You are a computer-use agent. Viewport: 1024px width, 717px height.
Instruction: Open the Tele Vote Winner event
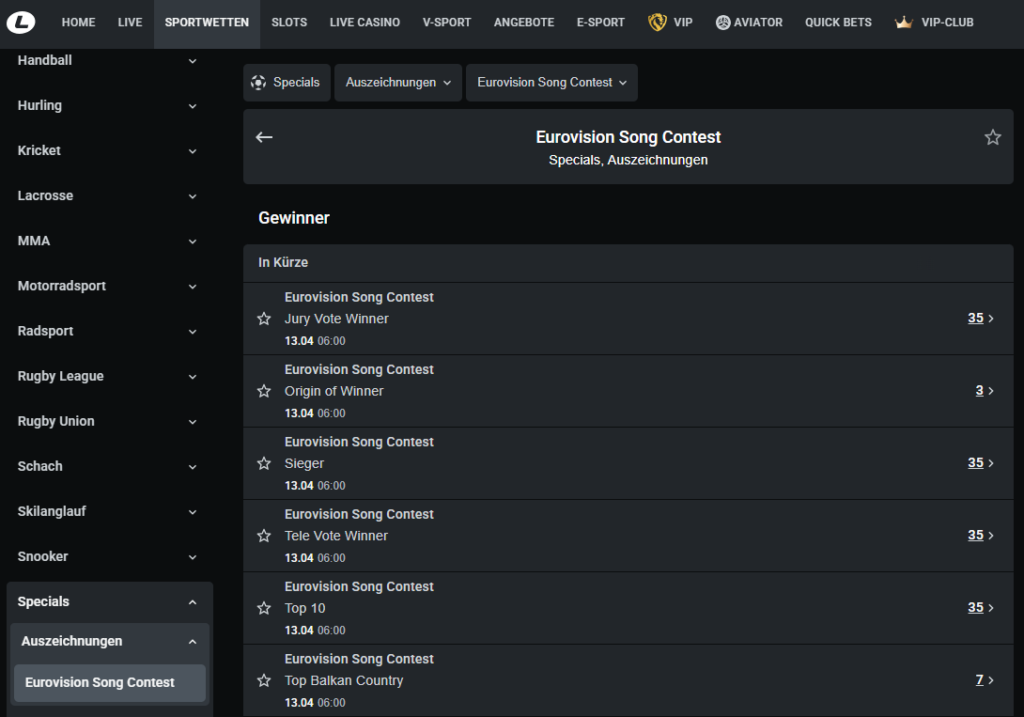pos(628,536)
